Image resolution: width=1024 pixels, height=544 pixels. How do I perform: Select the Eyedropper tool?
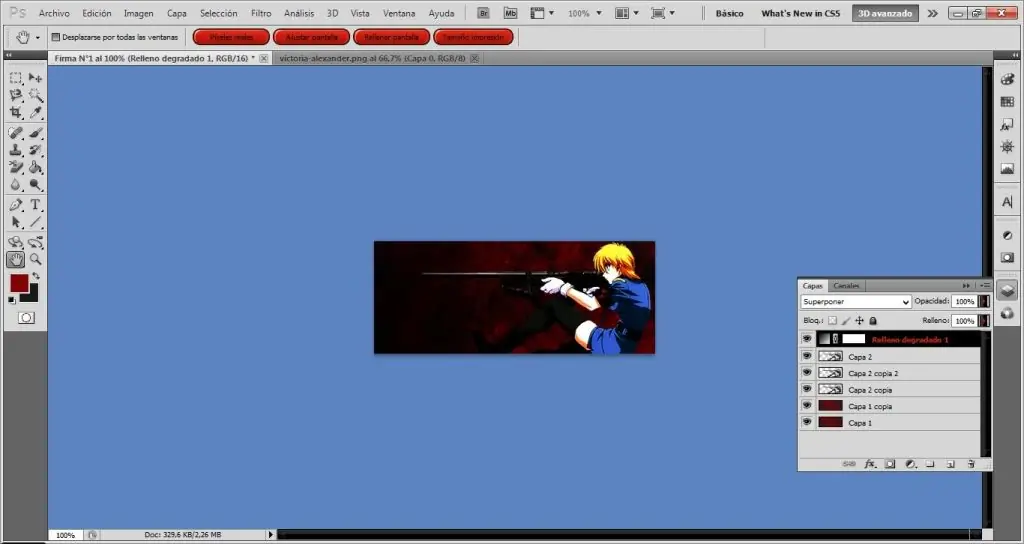(35, 113)
